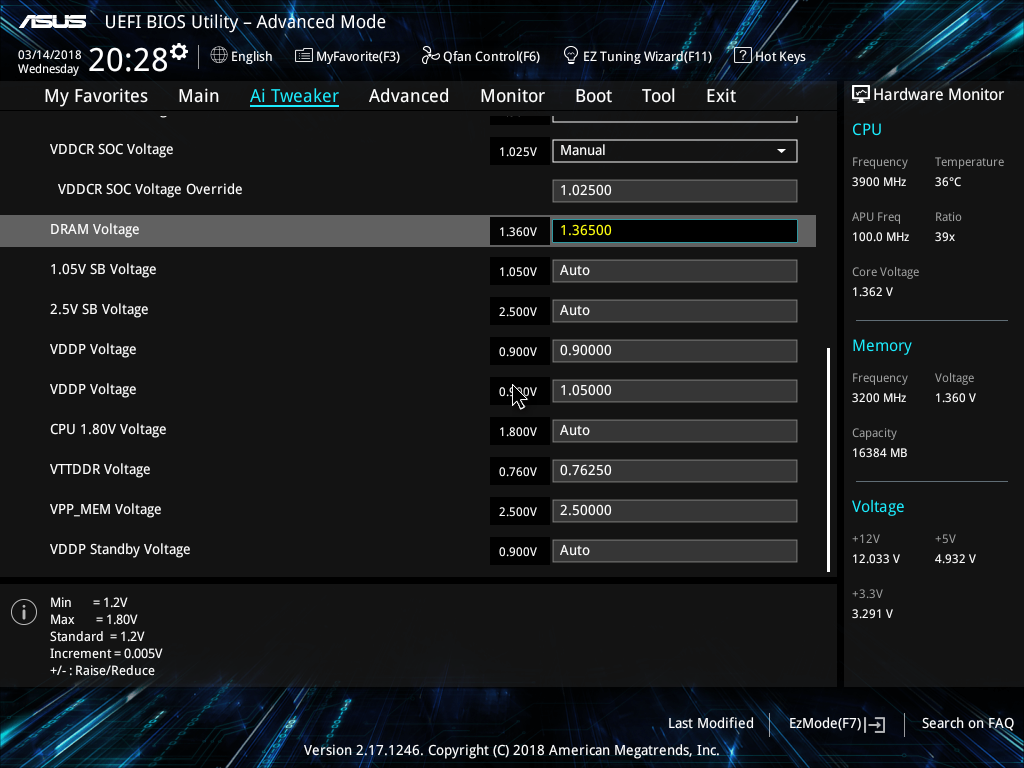The image size is (1024, 768).
Task: Click the +12V reading 12.033 V
Action: [x=876, y=559]
